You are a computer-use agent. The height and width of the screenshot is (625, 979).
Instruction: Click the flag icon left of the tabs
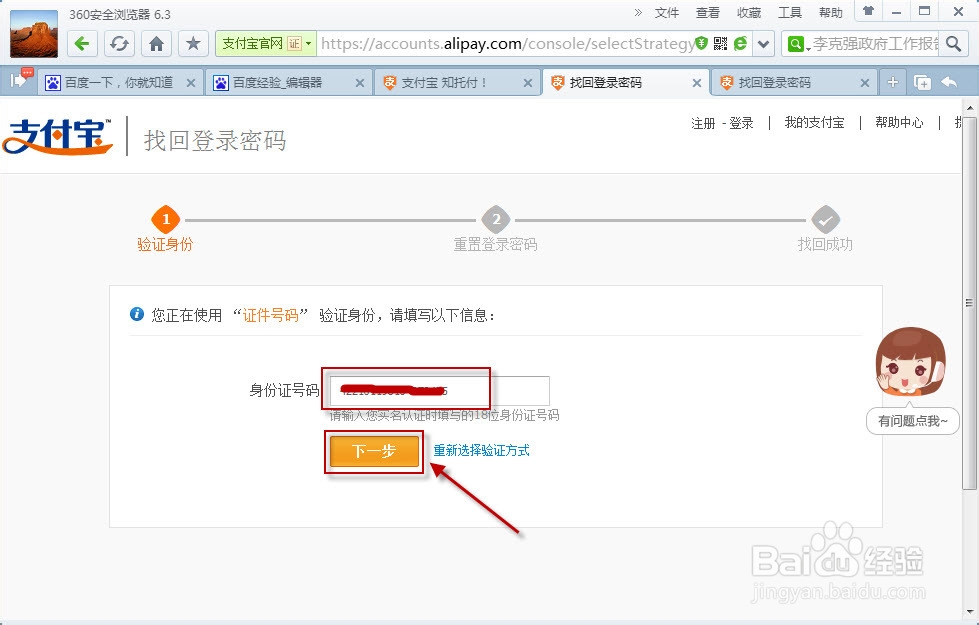point(16,80)
